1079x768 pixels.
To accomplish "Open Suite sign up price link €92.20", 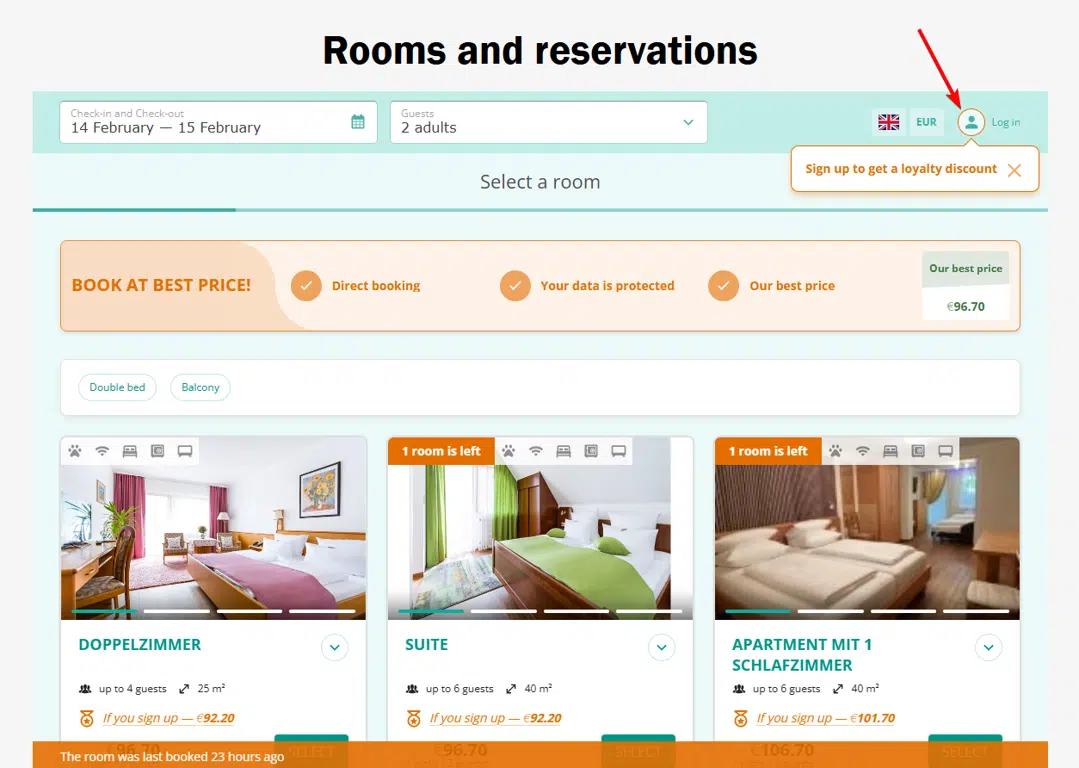I will [495, 718].
